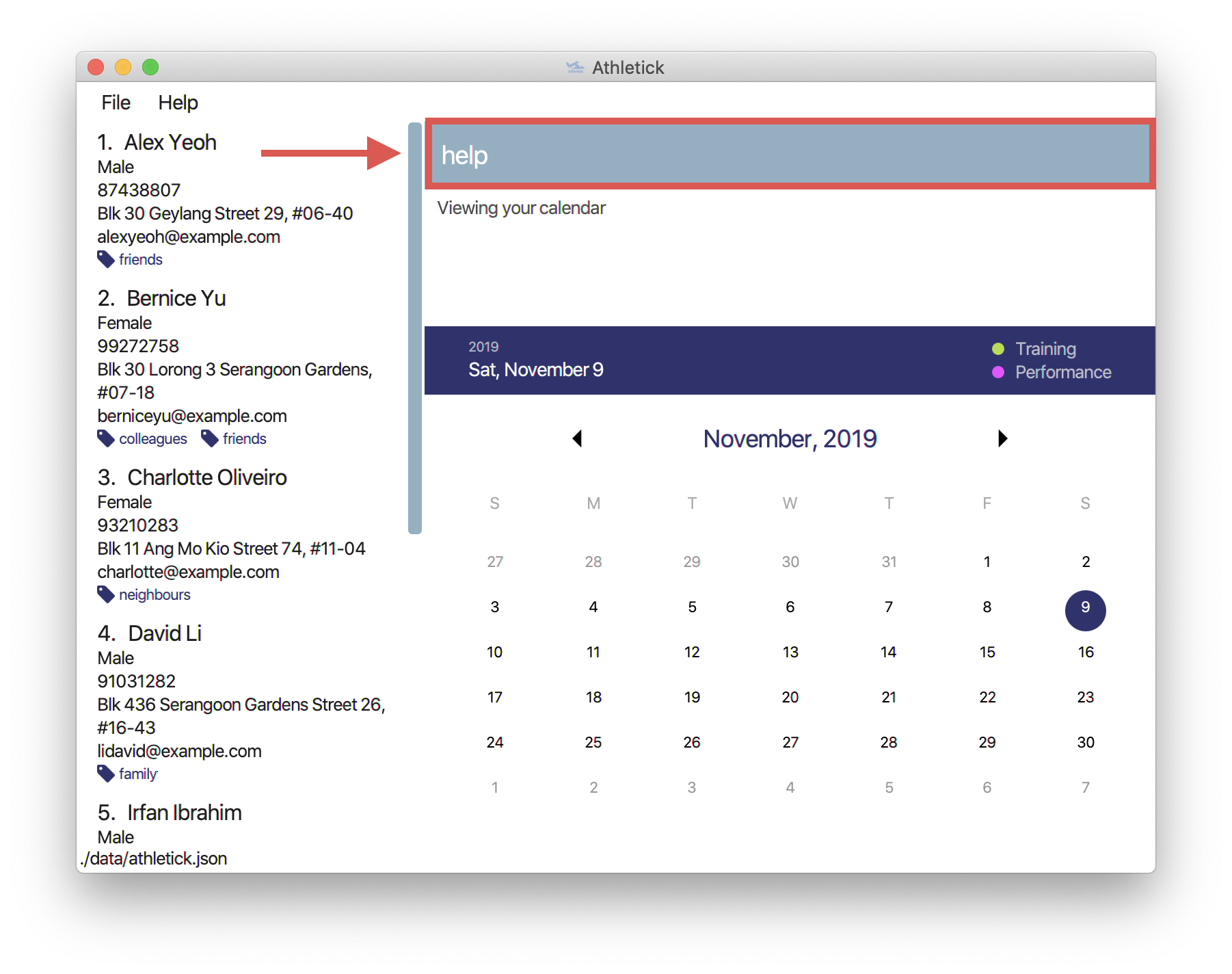Click the green Training legend dot
The height and width of the screenshot is (974, 1232).
click(x=998, y=349)
